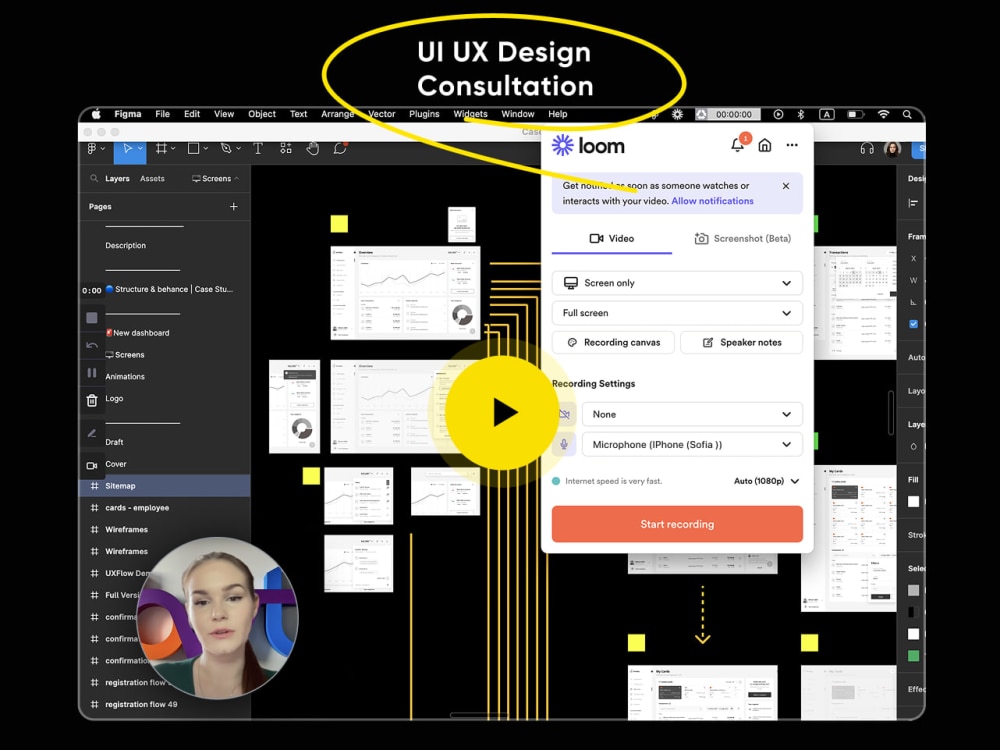Click Start recording button

677,524
